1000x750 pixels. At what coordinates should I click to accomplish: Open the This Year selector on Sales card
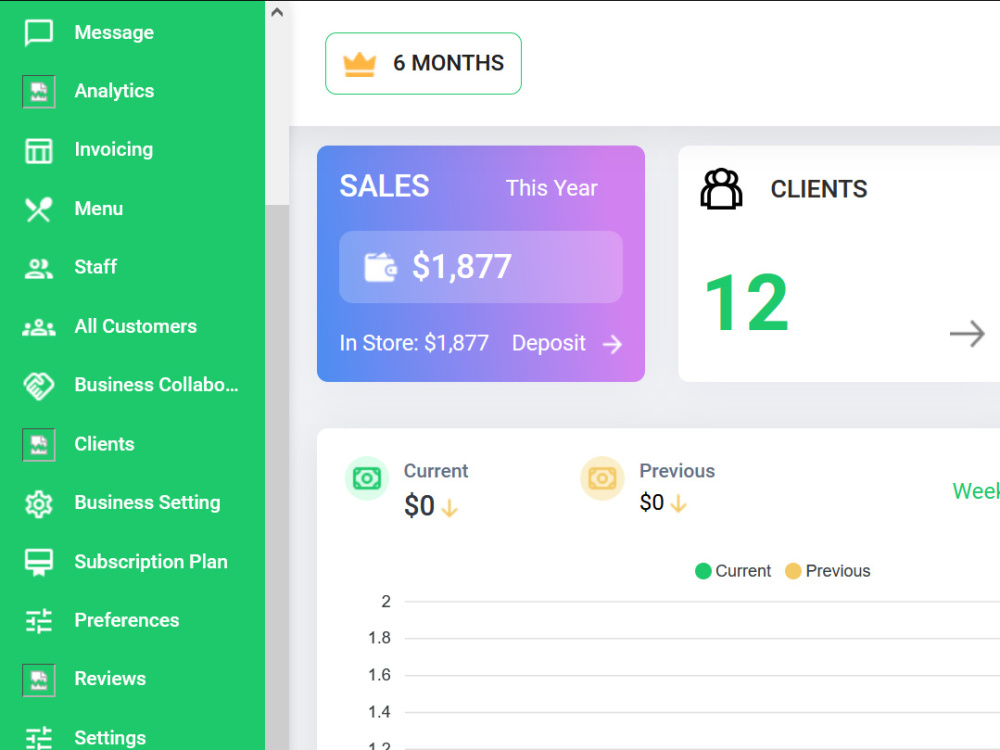click(x=551, y=188)
